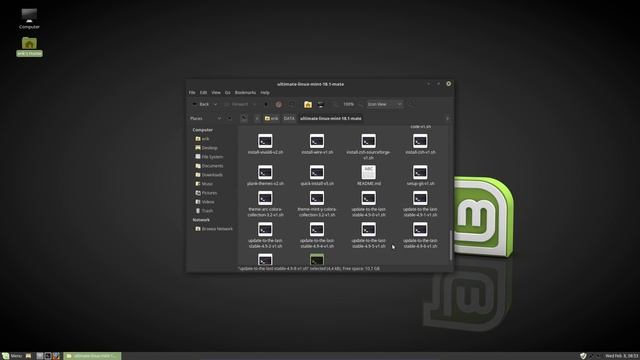
Task: Open the Go menu
Action: tap(227, 93)
